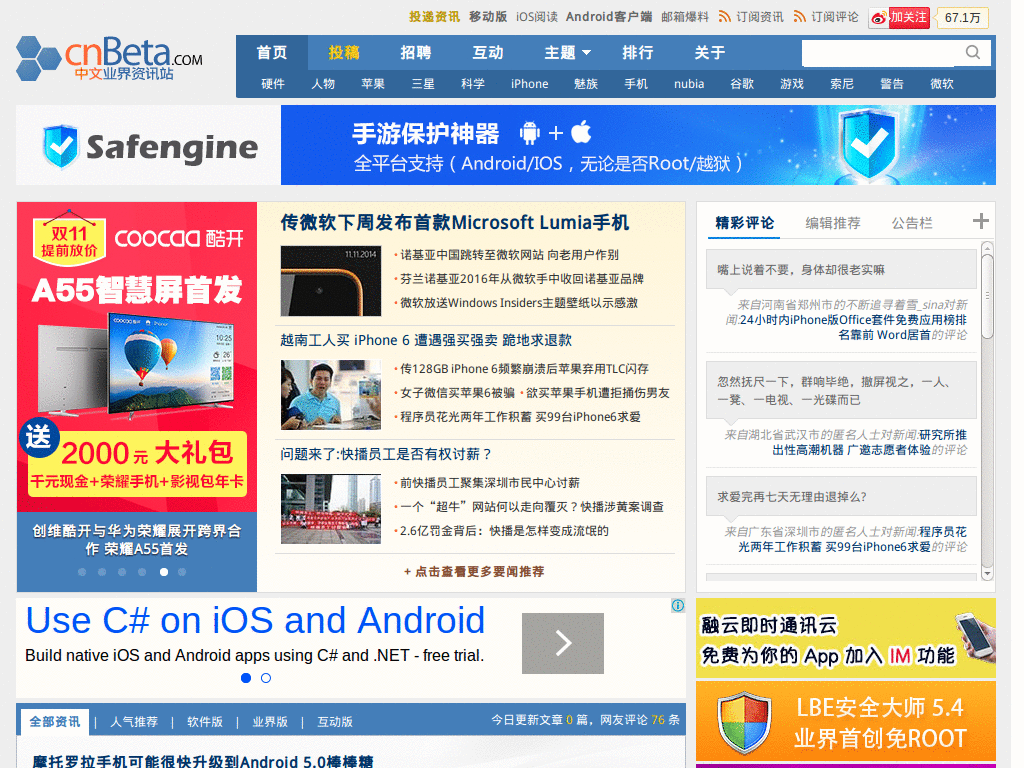1024x768 pixels.
Task: Click the coocaa A55智慧屏 promo image
Action: pos(137,357)
